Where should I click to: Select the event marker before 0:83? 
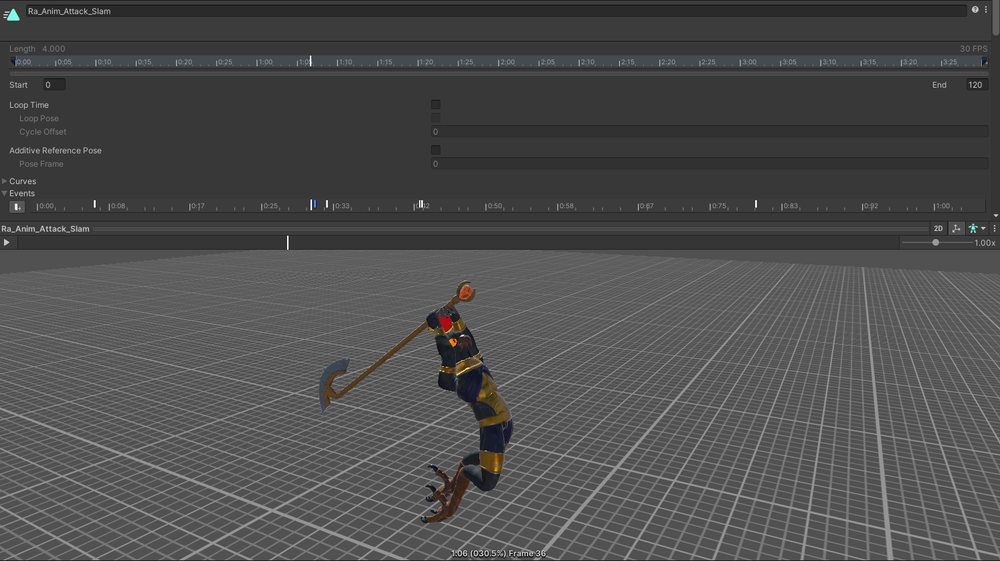pyautogui.click(x=756, y=204)
